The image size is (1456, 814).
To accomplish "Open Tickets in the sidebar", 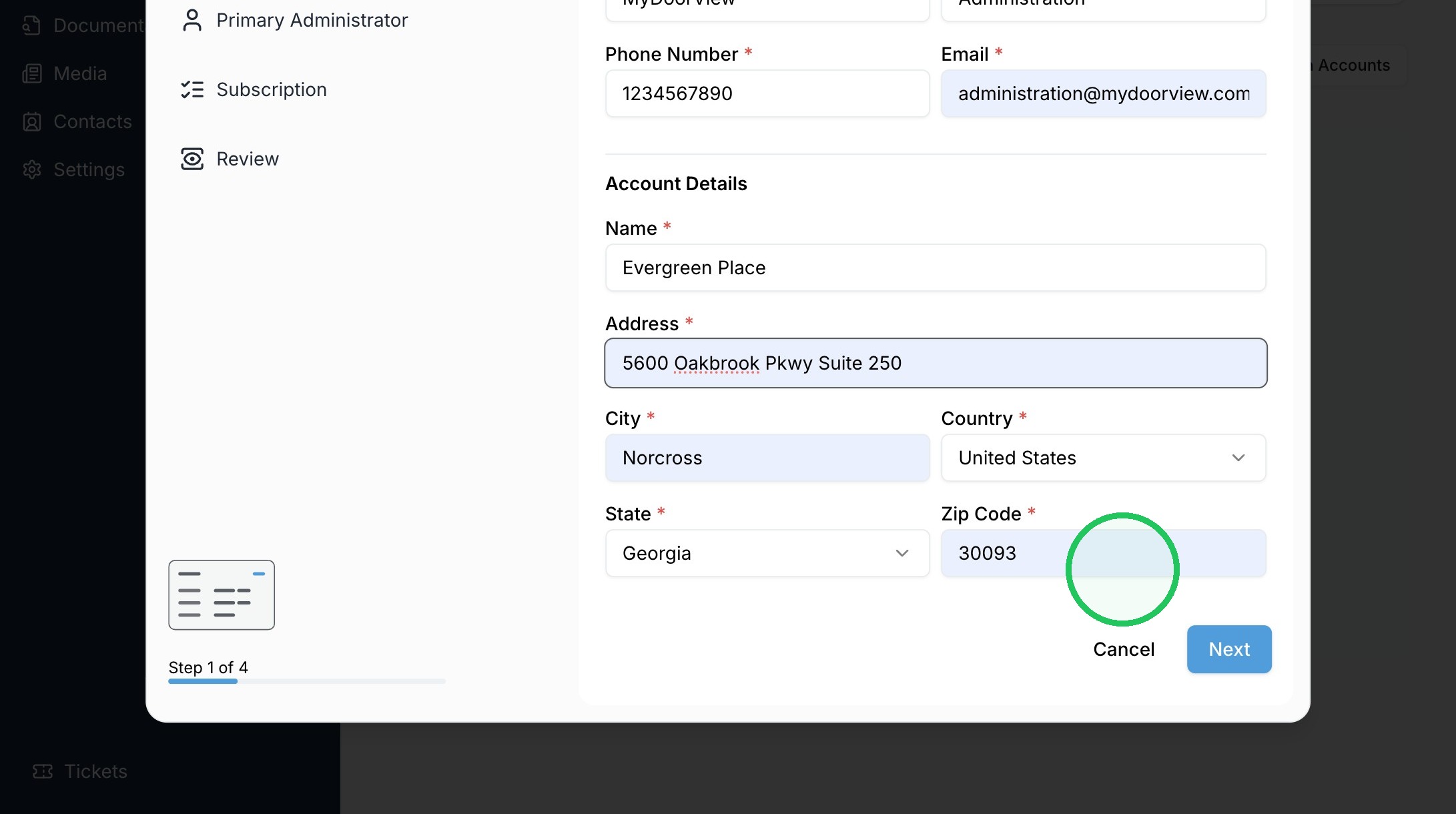I will click(80, 771).
